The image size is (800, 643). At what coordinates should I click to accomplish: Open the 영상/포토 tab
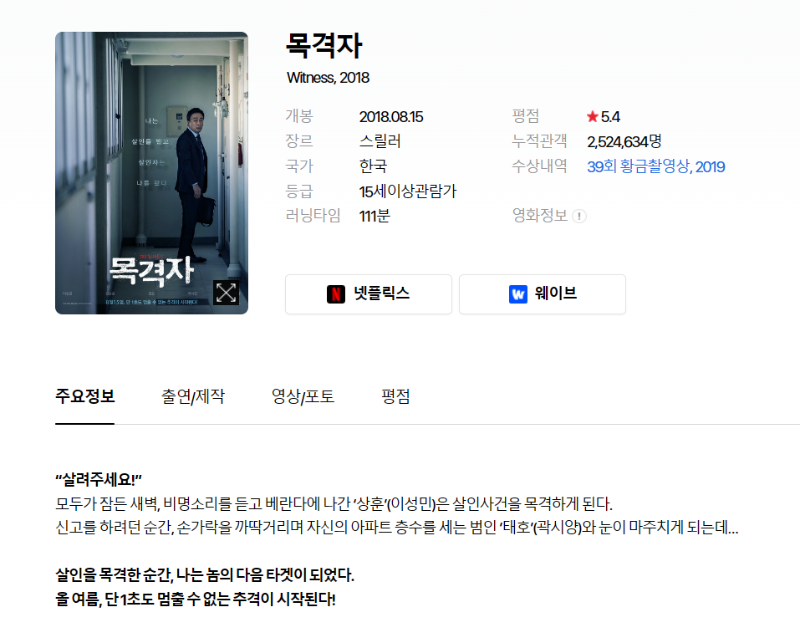tap(303, 397)
